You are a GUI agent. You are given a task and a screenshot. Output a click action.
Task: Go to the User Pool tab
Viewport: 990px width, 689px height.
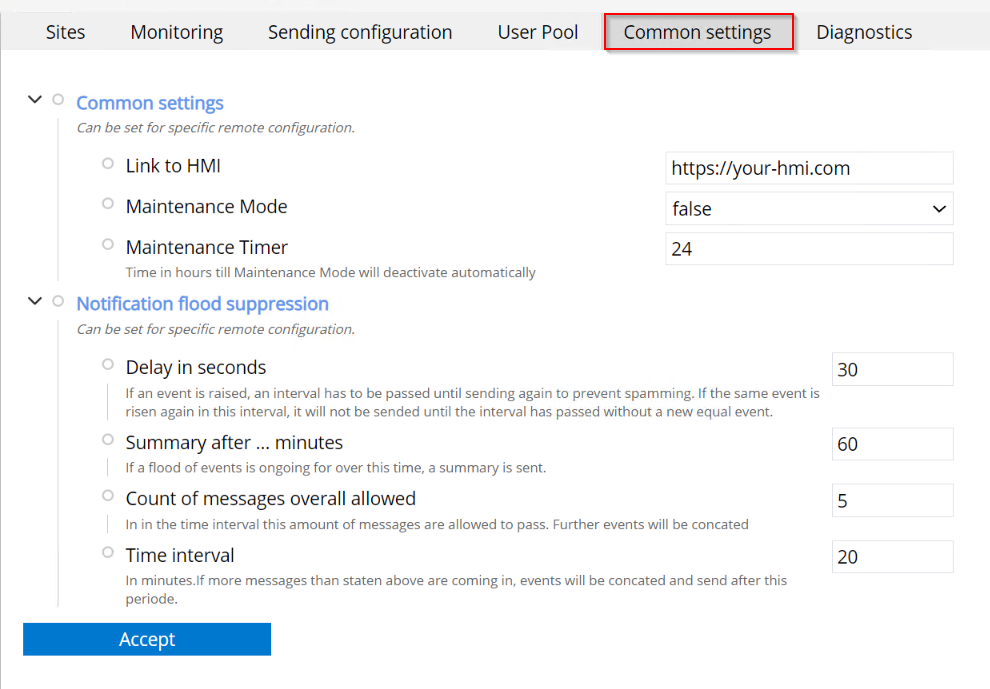538,32
